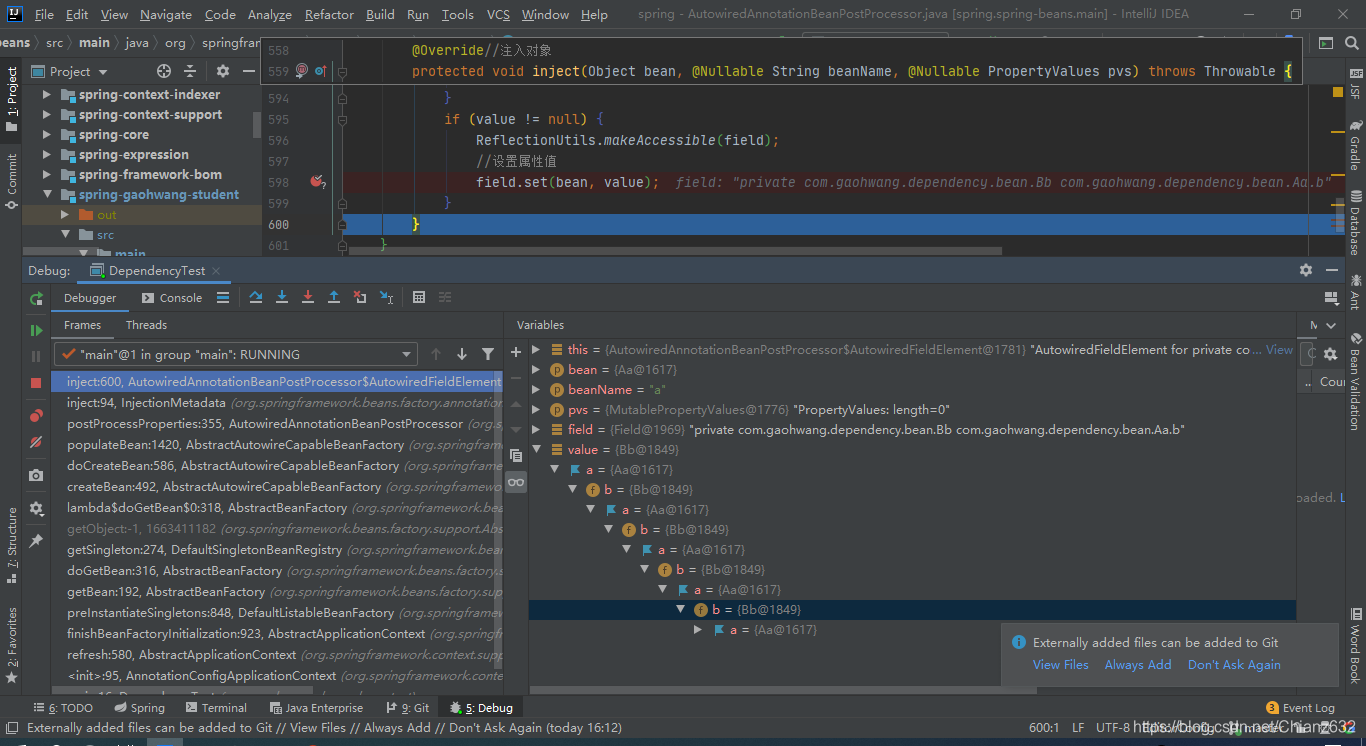Image resolution: width=1366 pixels, height=746 pixels.
Task: Expand the spring-core module in Project tree
Action: (46, 135)
